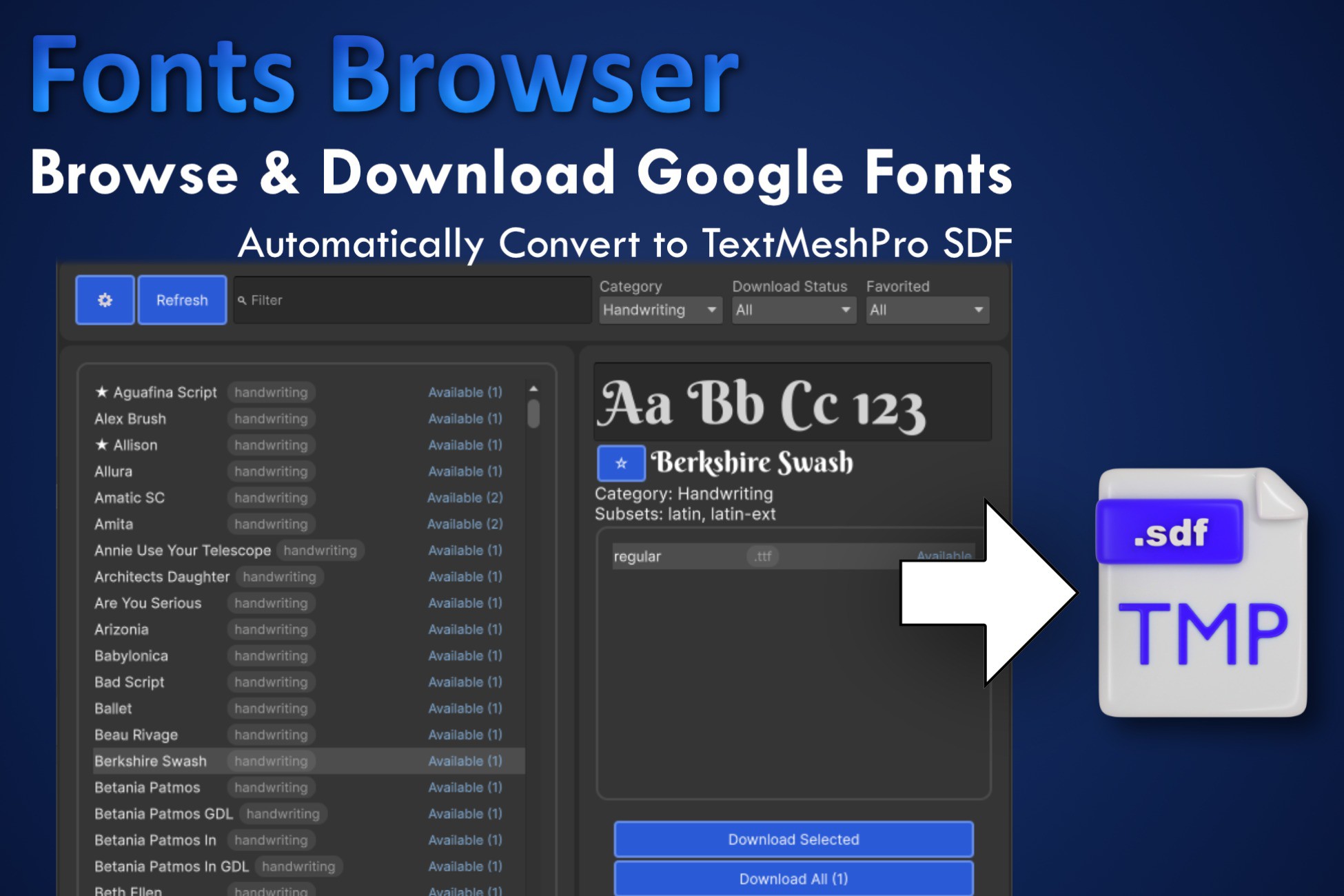Click the font list scrollbar thumb

pos(533,414)
